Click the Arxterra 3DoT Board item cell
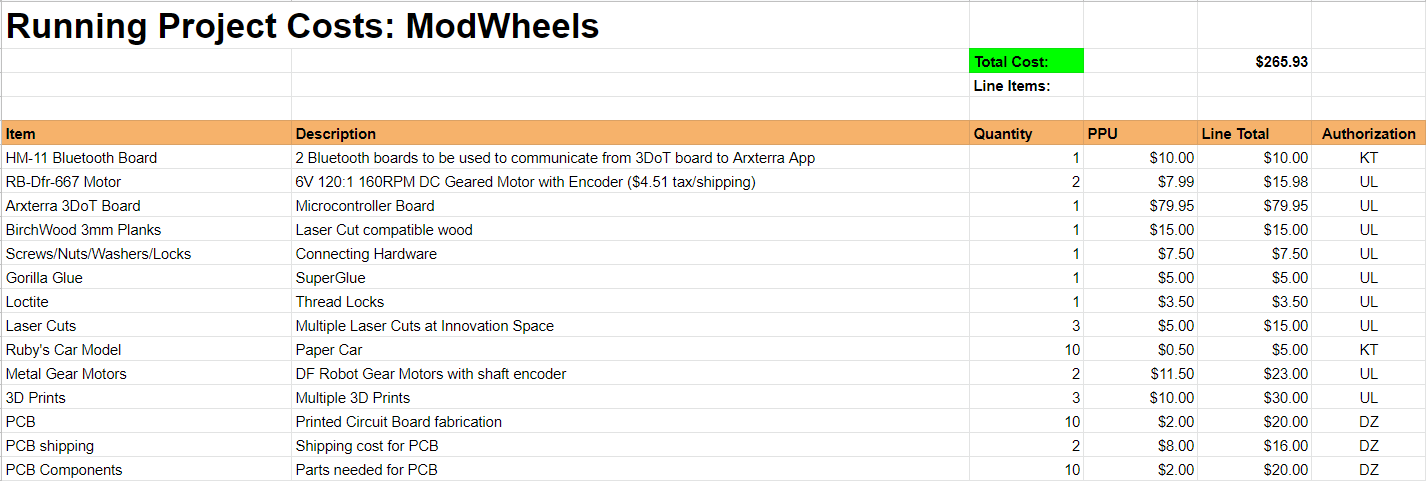1426x481 pixels. (147, 205)
